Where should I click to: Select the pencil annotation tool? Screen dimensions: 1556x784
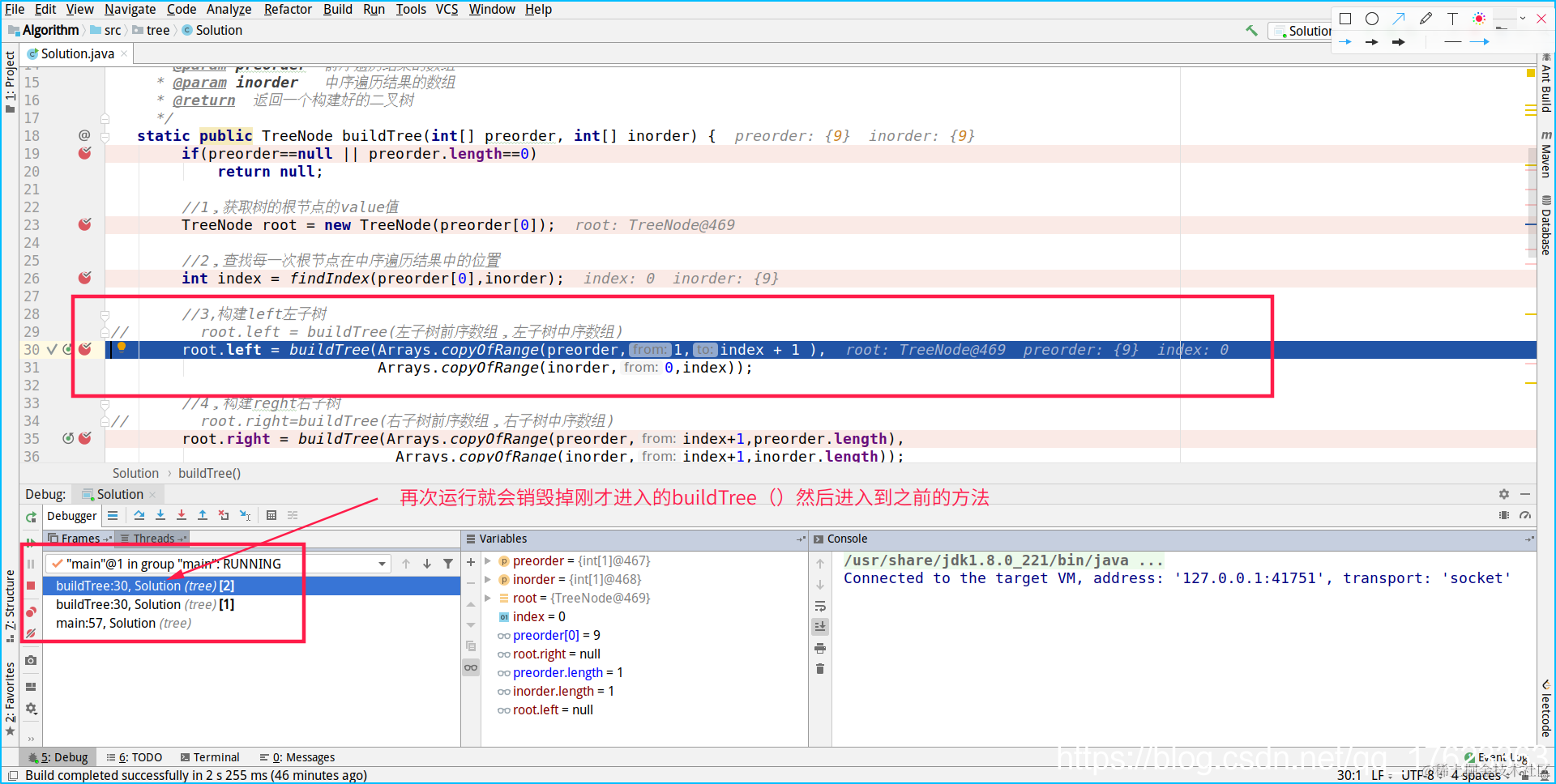click(x=1426, y=19)
